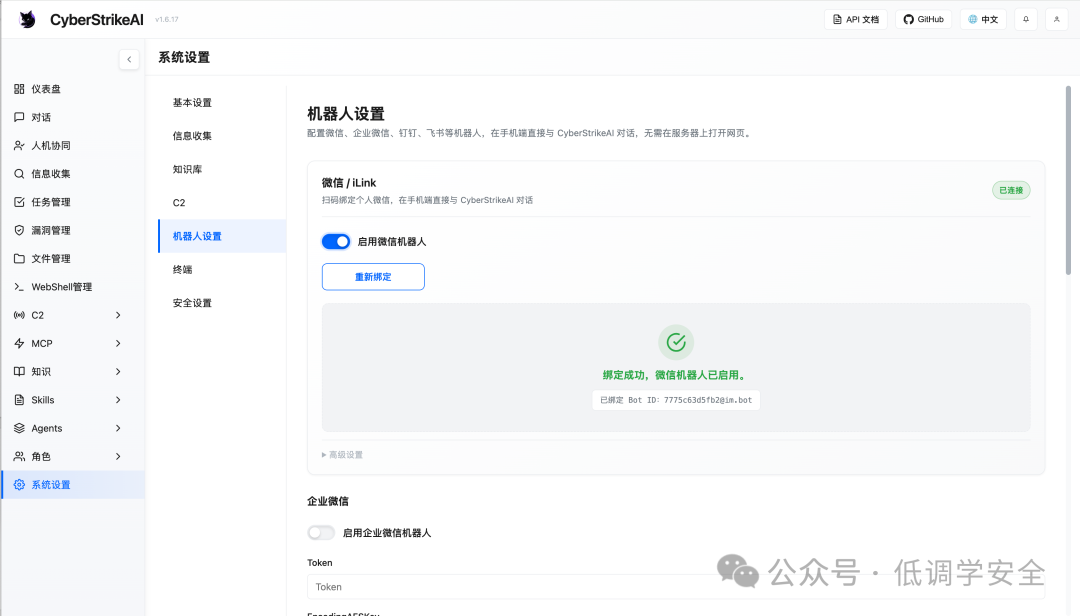The image size is (1080, 616).
Task: Open the notifications bell icon
Action: tap(1026, 19)
